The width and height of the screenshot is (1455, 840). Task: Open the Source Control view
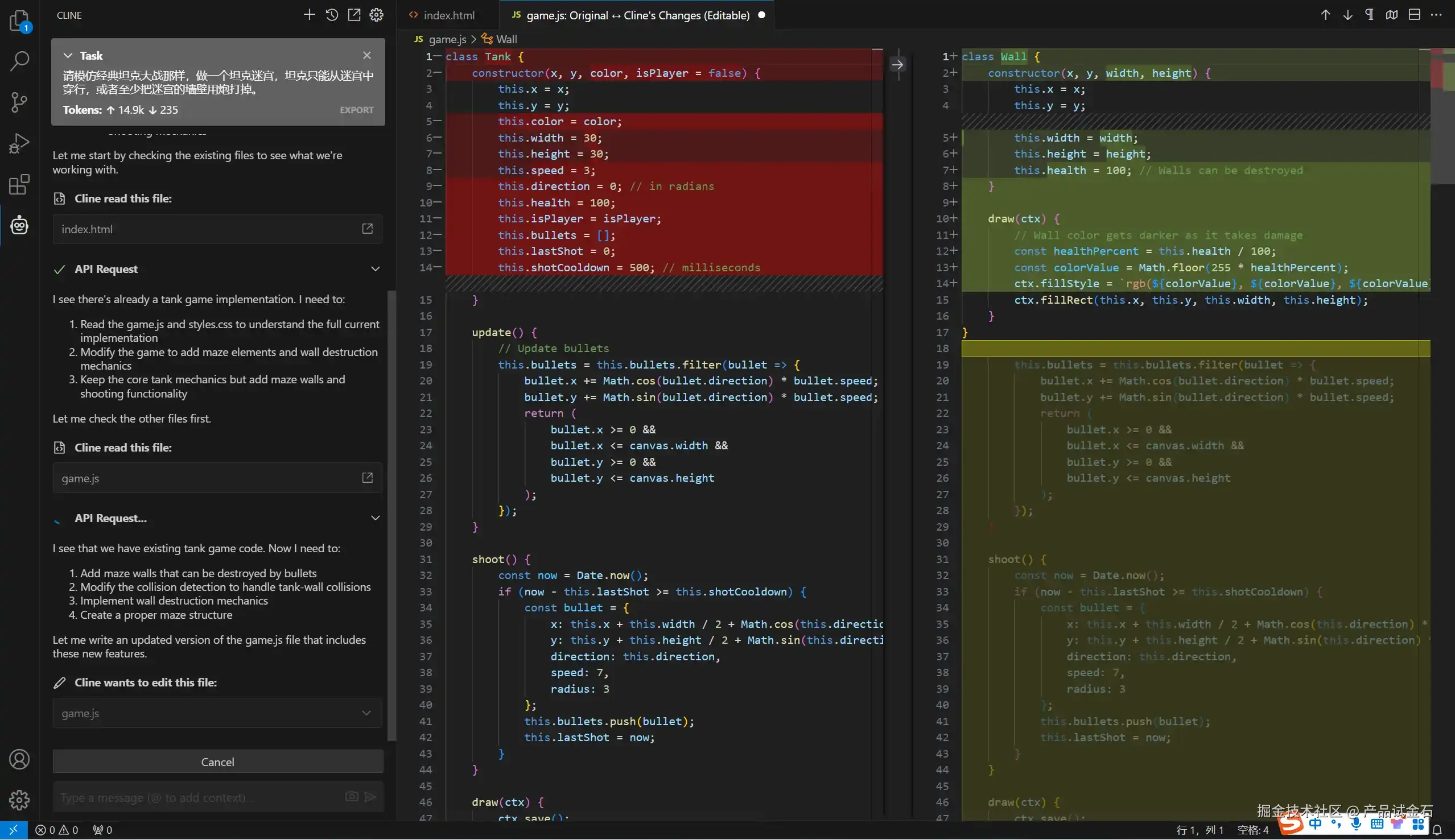pyautogui.click(x=19, y=102)
